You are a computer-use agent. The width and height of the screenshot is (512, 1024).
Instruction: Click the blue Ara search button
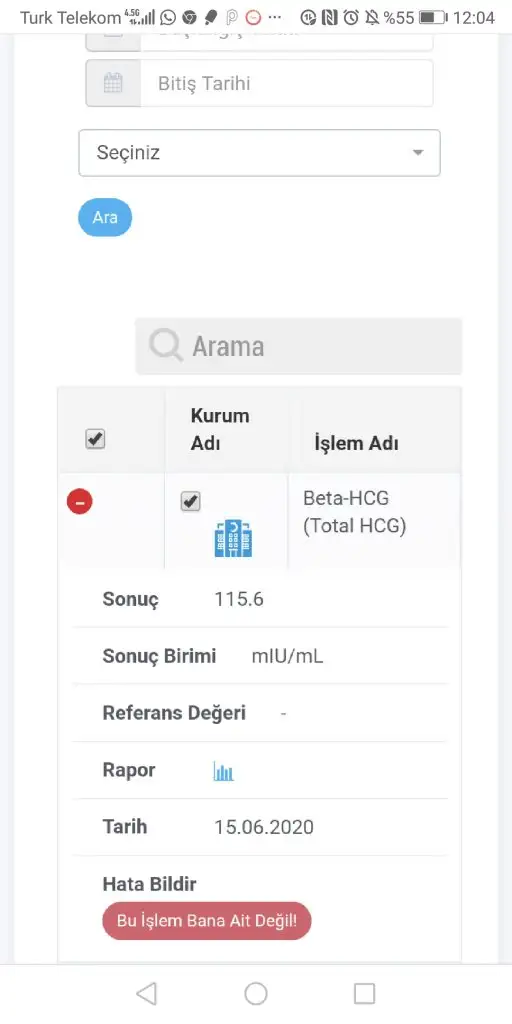(x=105, y=217)
